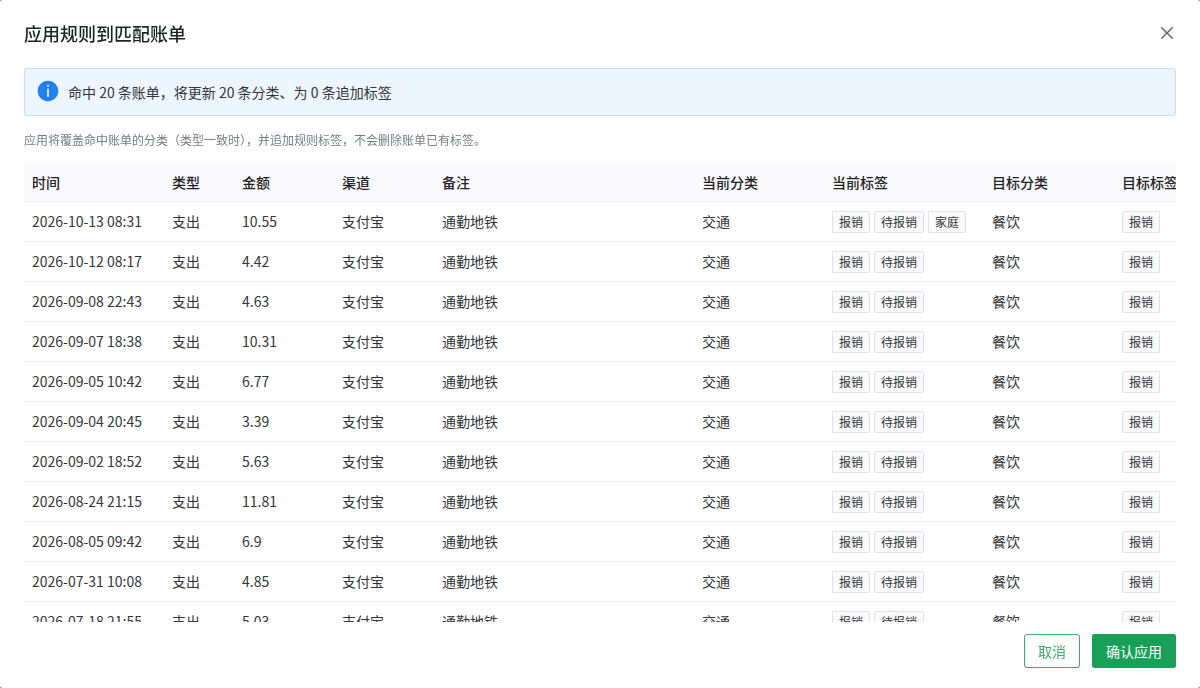Image resolution: width=1200 pixels, height=688 pixels.
Task: Select the row dated 2026-09-07 18:38
Action: pyautogui.click(x=600, y=342)
